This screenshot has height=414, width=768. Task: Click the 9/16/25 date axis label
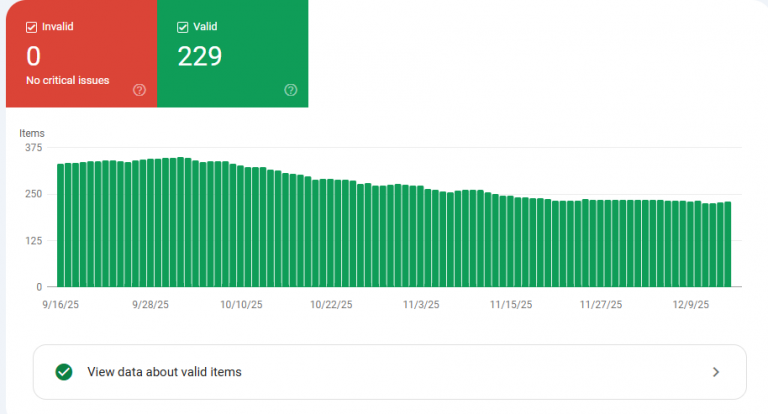[60, 305]
